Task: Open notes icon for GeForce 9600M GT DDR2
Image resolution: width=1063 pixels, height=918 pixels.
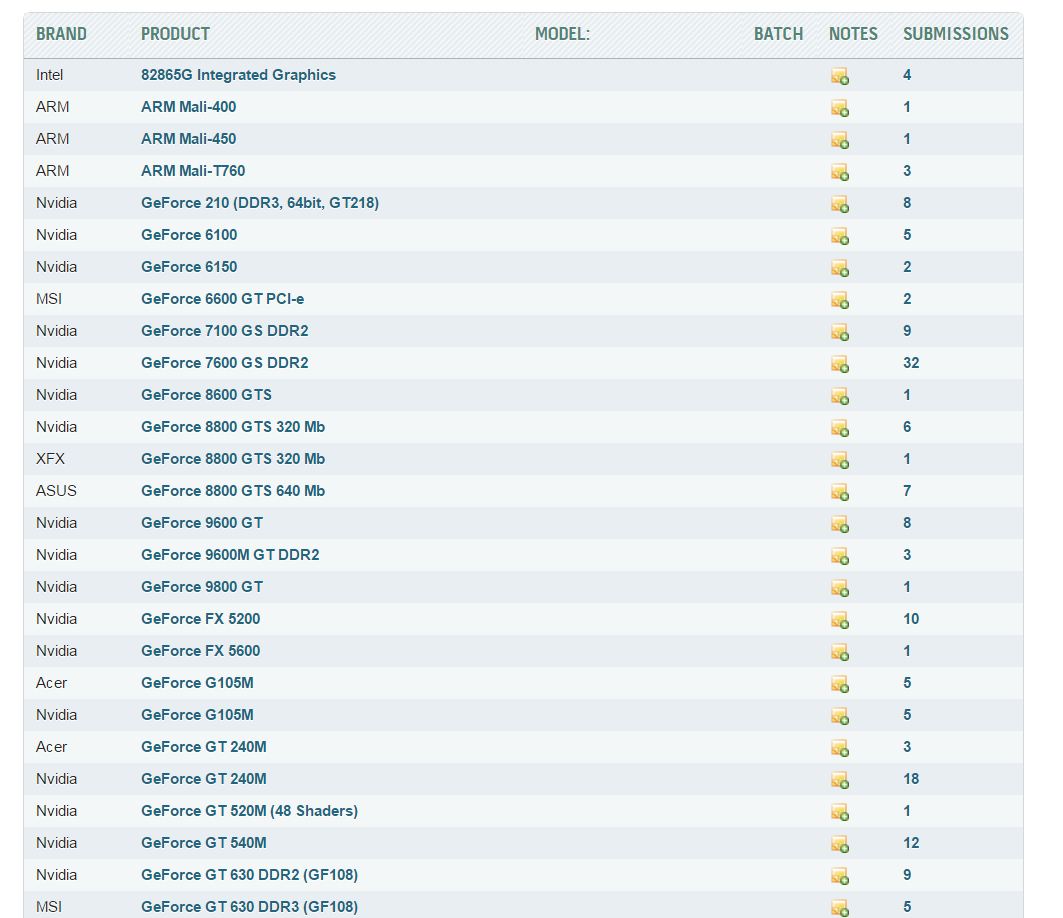Action: [840, 556]
